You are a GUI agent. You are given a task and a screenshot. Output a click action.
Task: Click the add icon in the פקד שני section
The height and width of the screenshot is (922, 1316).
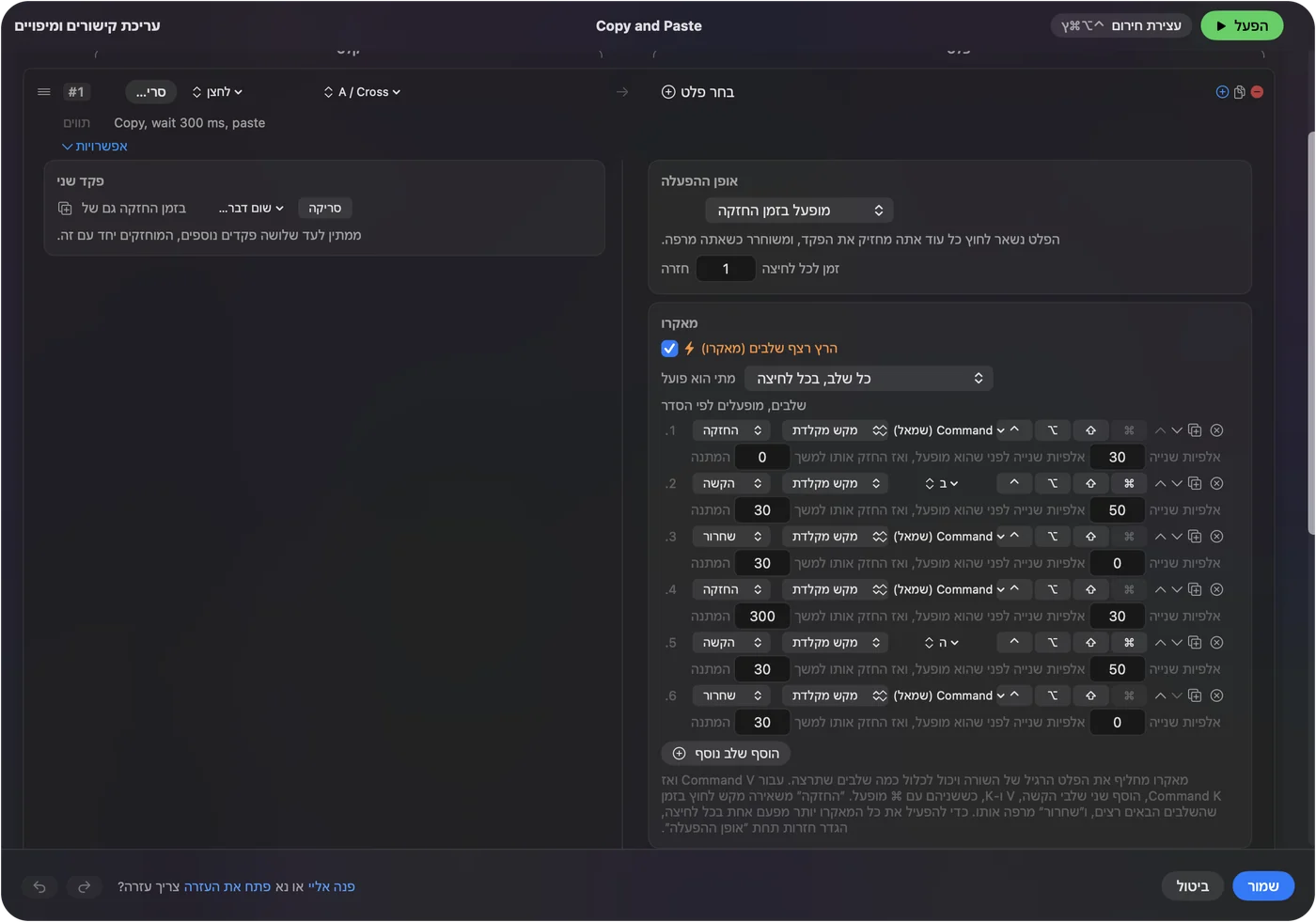pos(65,208)
